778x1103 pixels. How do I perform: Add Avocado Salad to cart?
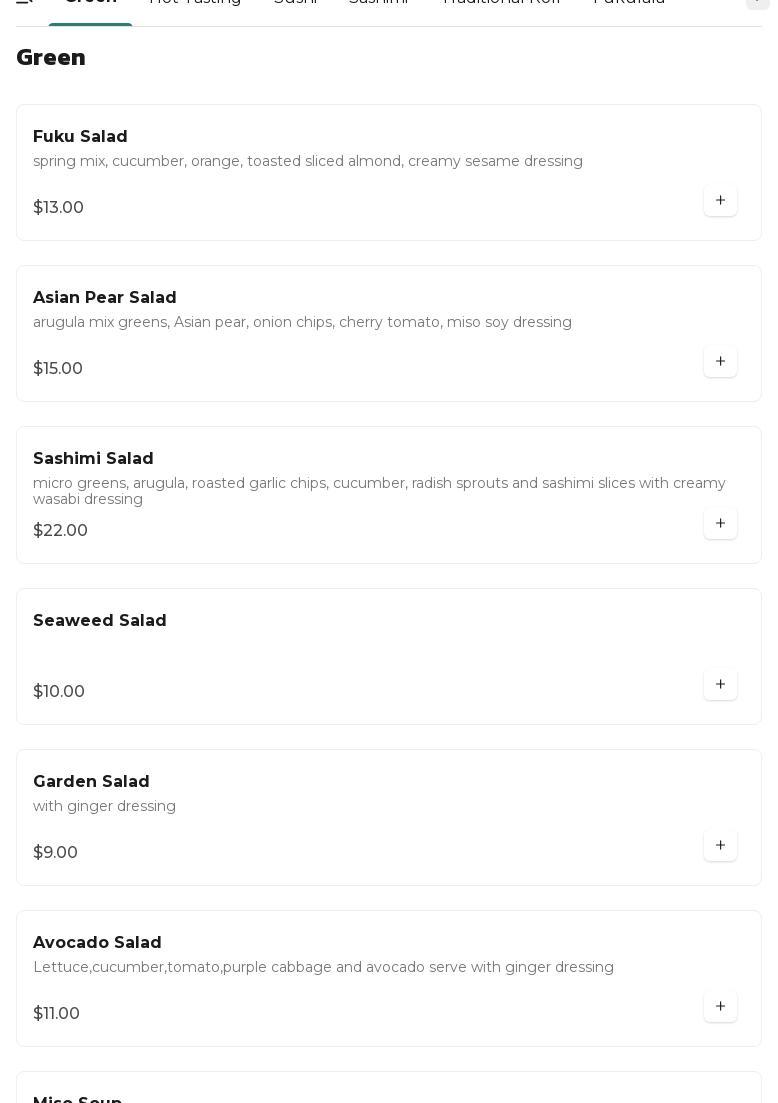pyautogui.click(x=720, y=1007)
